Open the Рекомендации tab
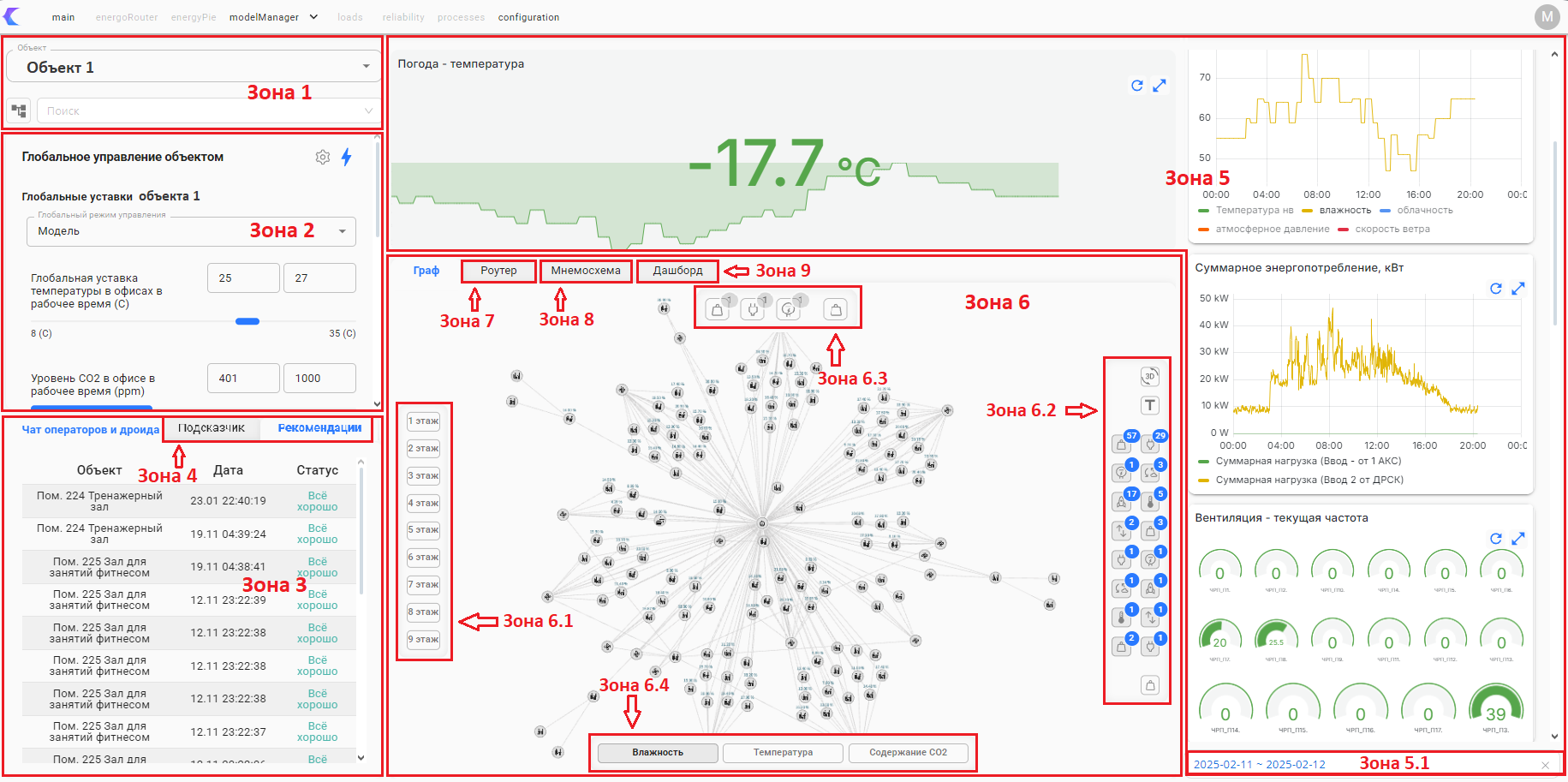 pyautogui.click(x=319, y=428)
